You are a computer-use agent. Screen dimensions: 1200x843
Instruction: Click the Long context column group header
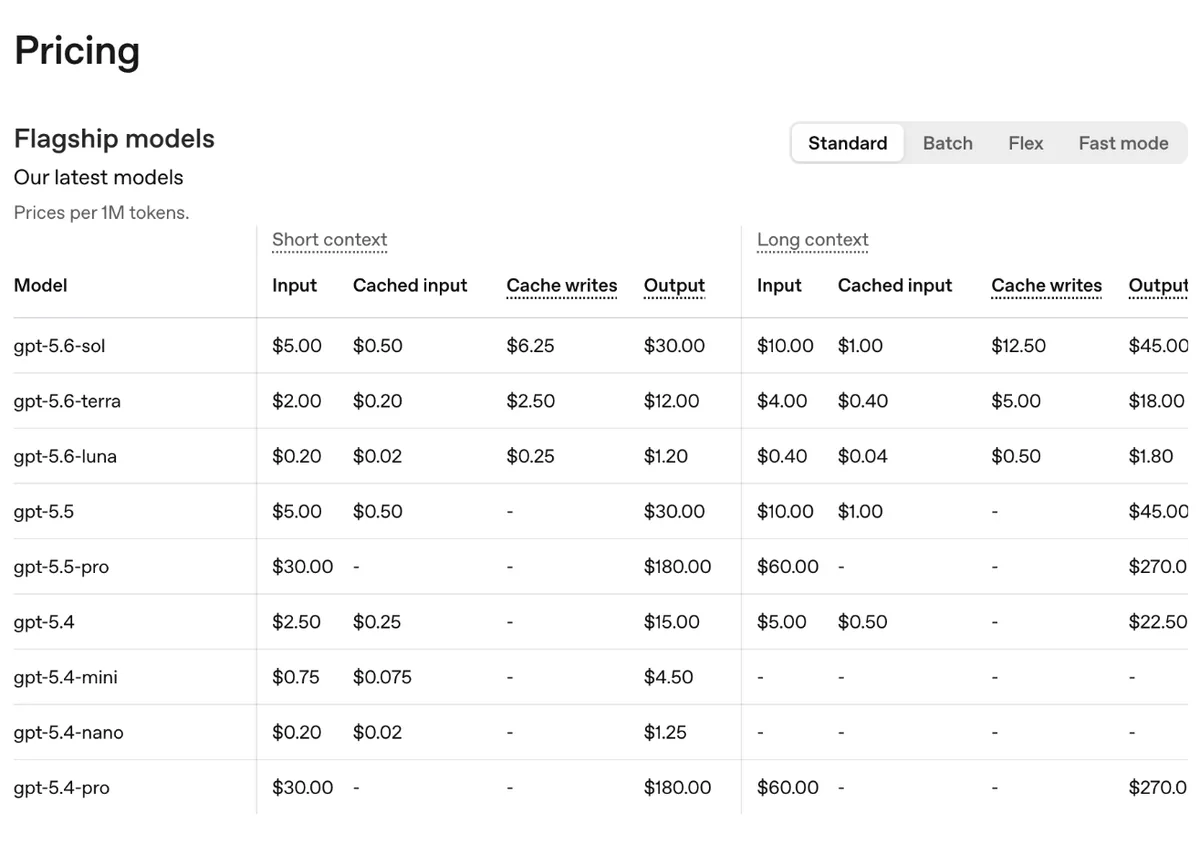pyautogui.click(x=812, y=240)
